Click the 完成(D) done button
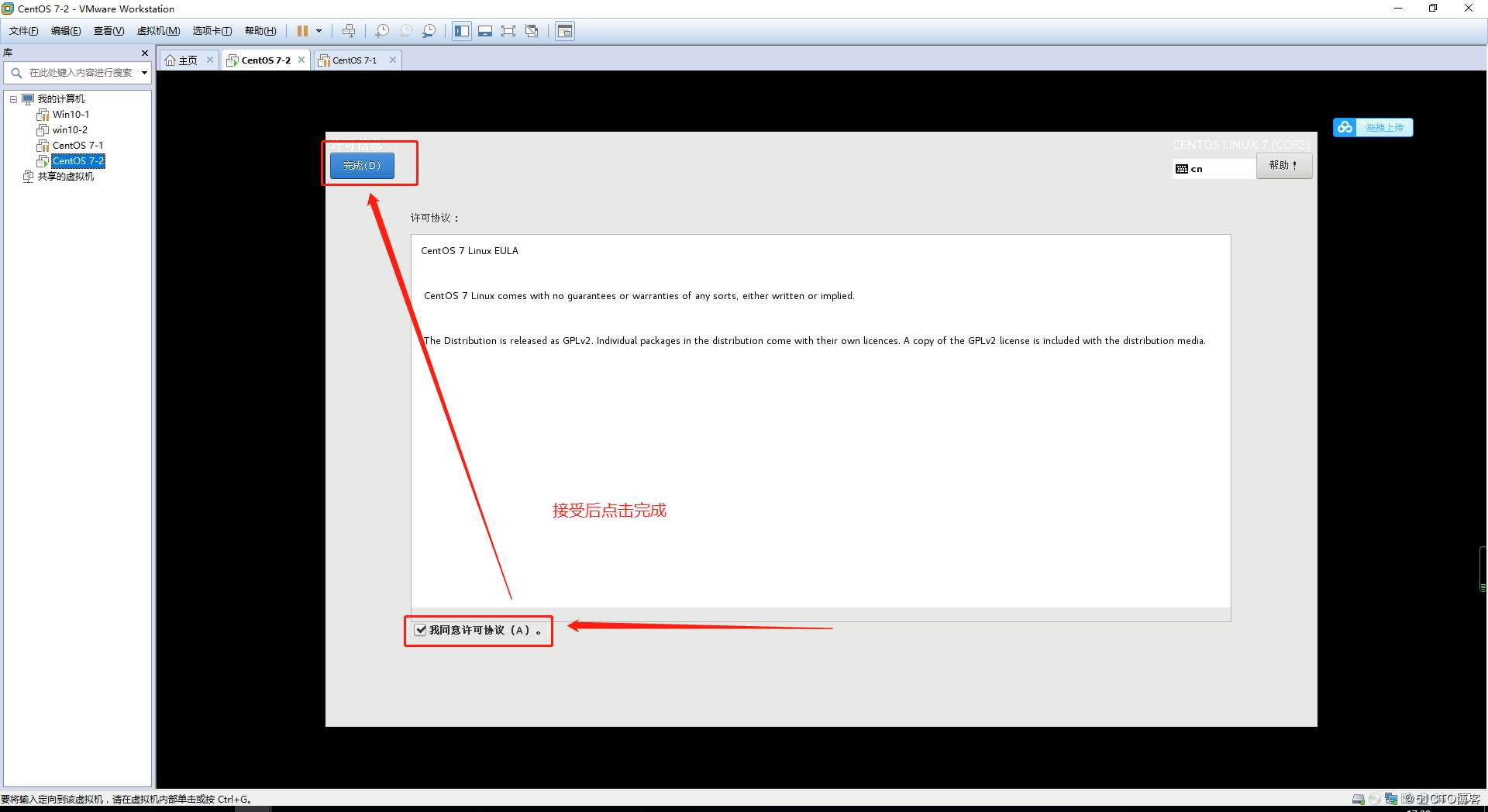The width and height of the screenshot is (1488, 812). point(362,166)
